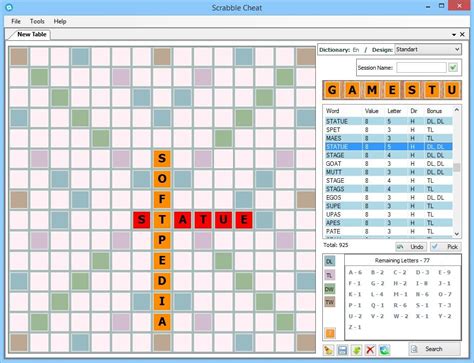Sort list by Letter column header

[394, 111]
